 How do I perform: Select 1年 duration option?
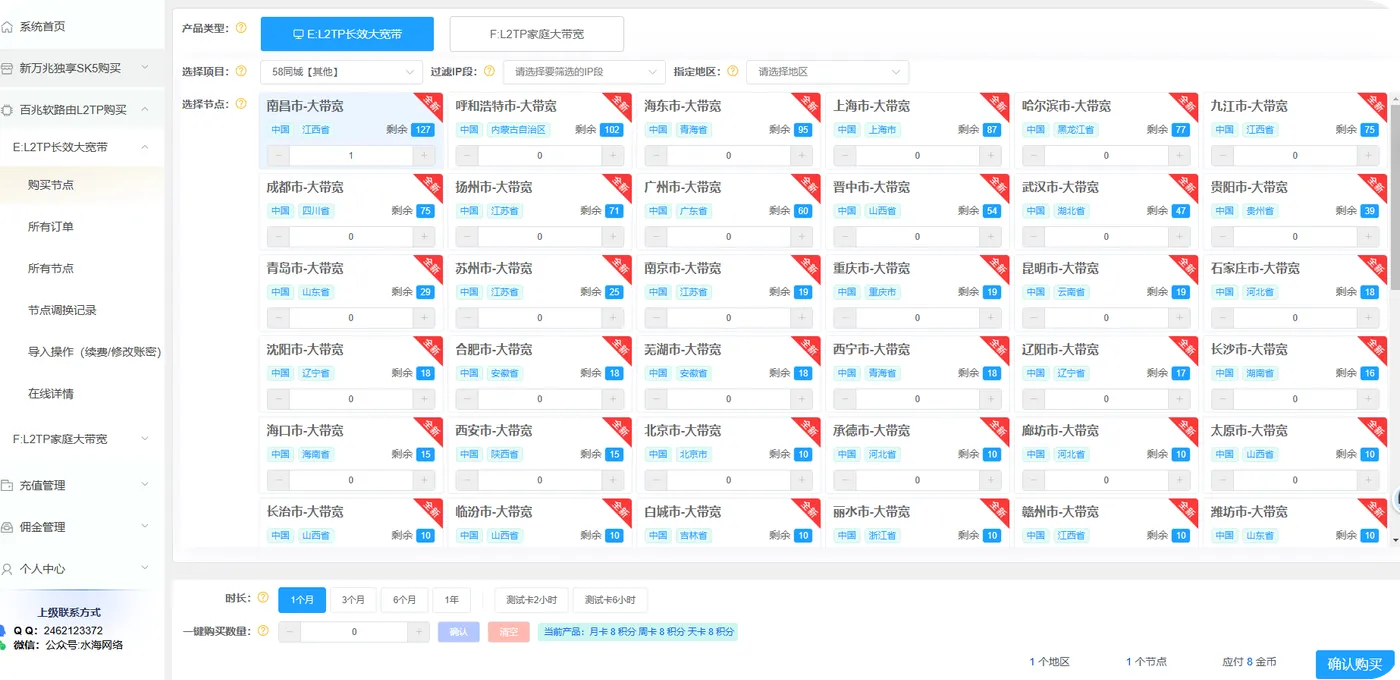(451, 600)
